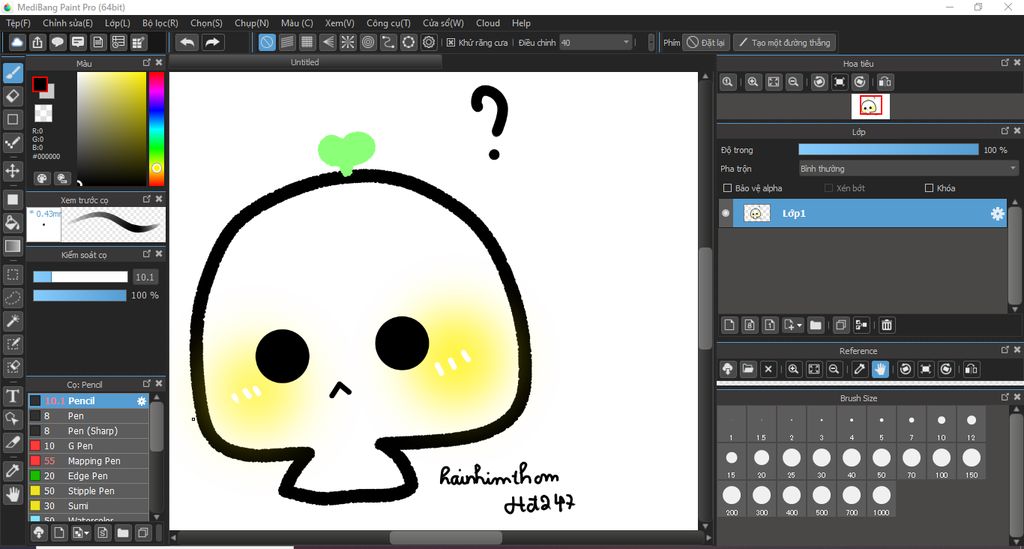This screenshot has width=1024, height=549.
Task: Hide the Lớp1 layer visibility
Action: click(726, 213)
